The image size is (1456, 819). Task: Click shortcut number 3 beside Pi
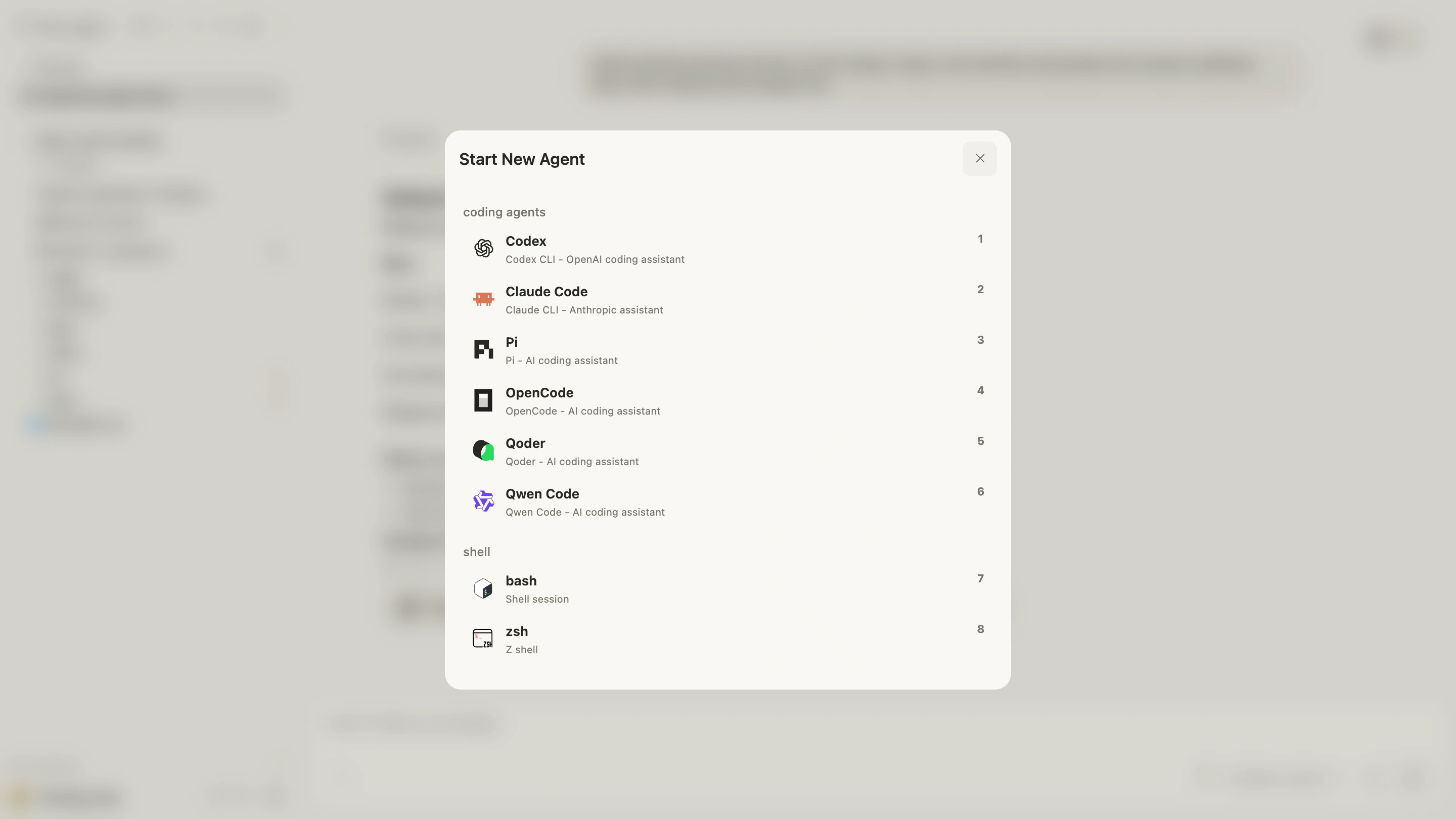[981, 340]
